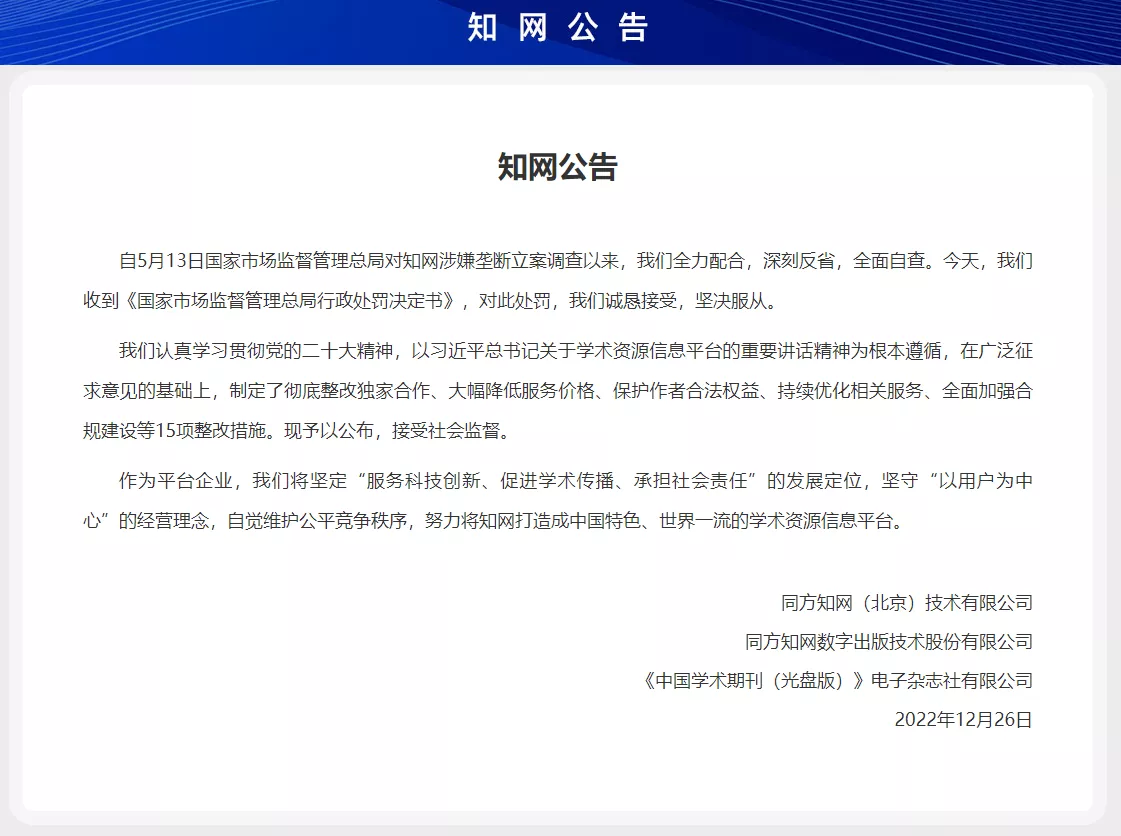The image size is (1121, 836).
Task: Click the line starting 我们认真学习贯彻党的二十大精神
Action: click(x=576, y=351)
